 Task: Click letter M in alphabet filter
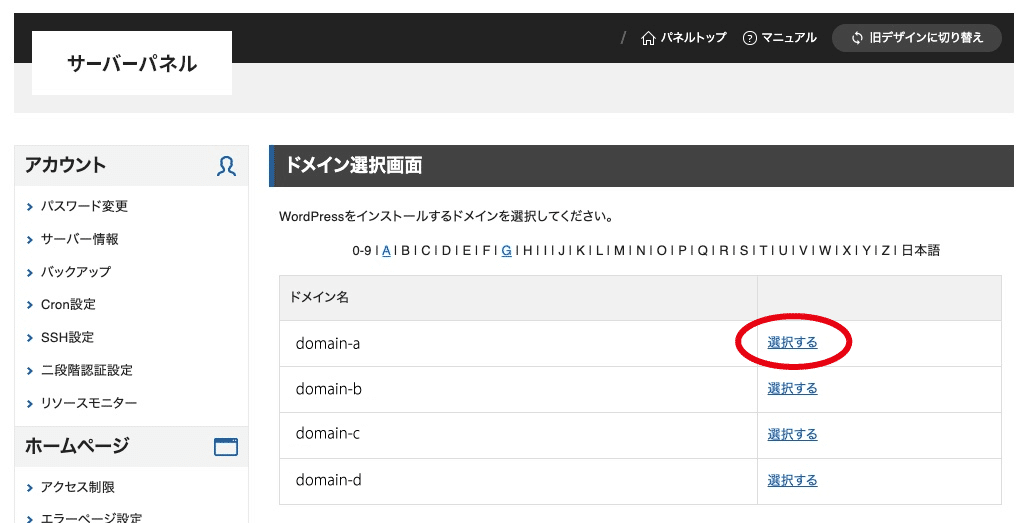click(619, 250)
